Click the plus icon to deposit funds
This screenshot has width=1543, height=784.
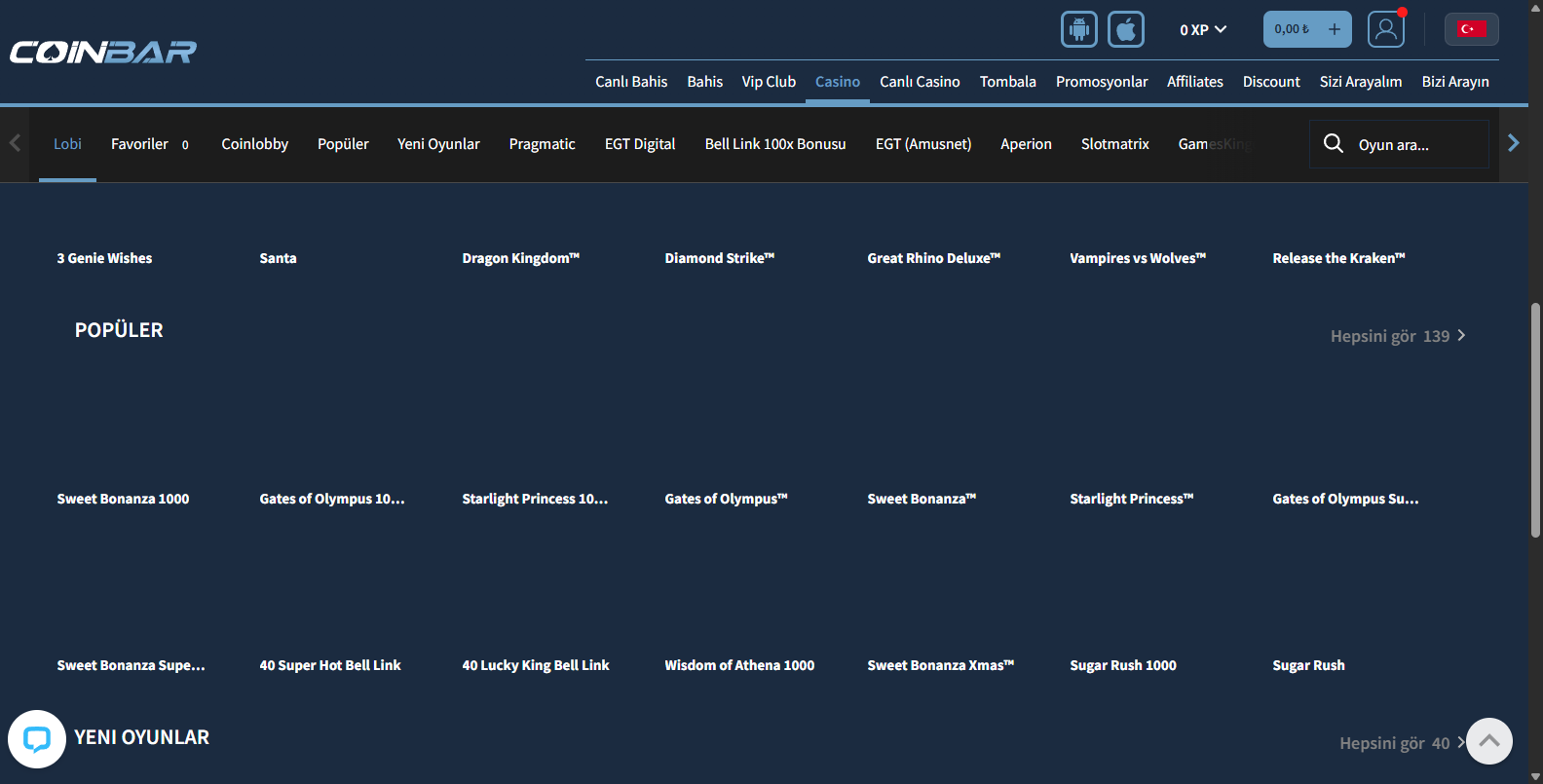[1334, 29]
